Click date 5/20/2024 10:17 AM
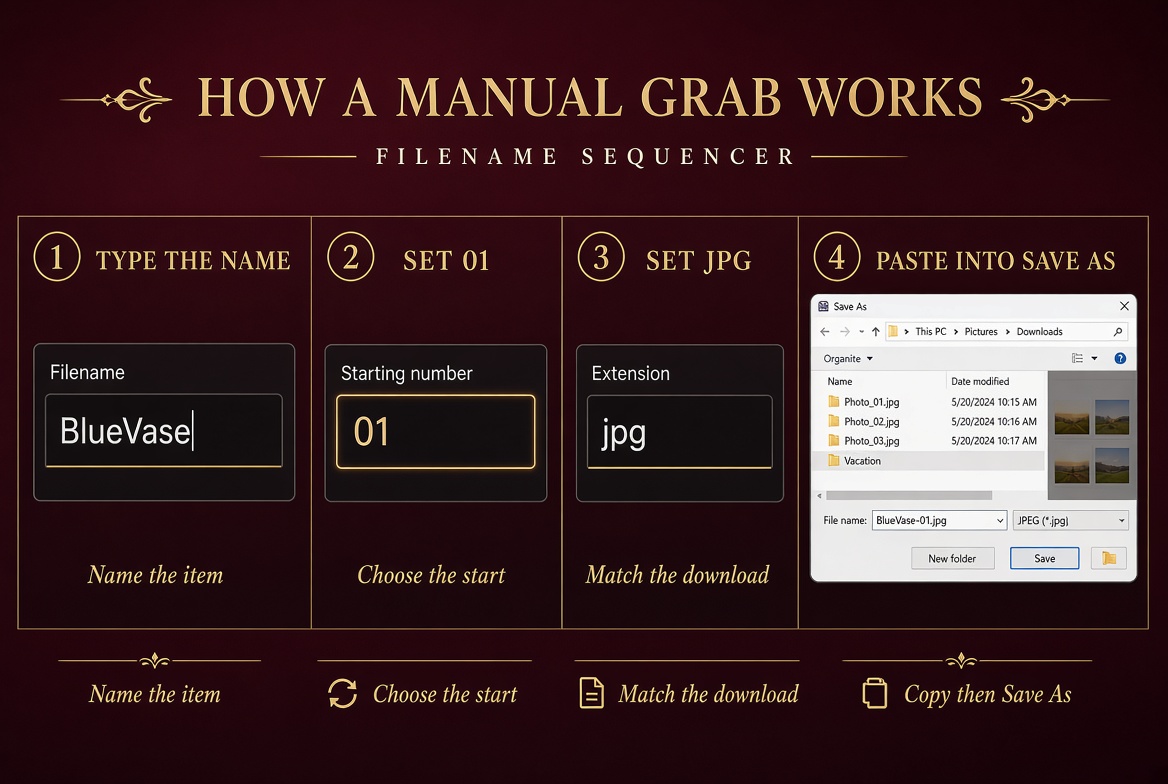This screenshot has width=1168, height=784. [994, 440]
